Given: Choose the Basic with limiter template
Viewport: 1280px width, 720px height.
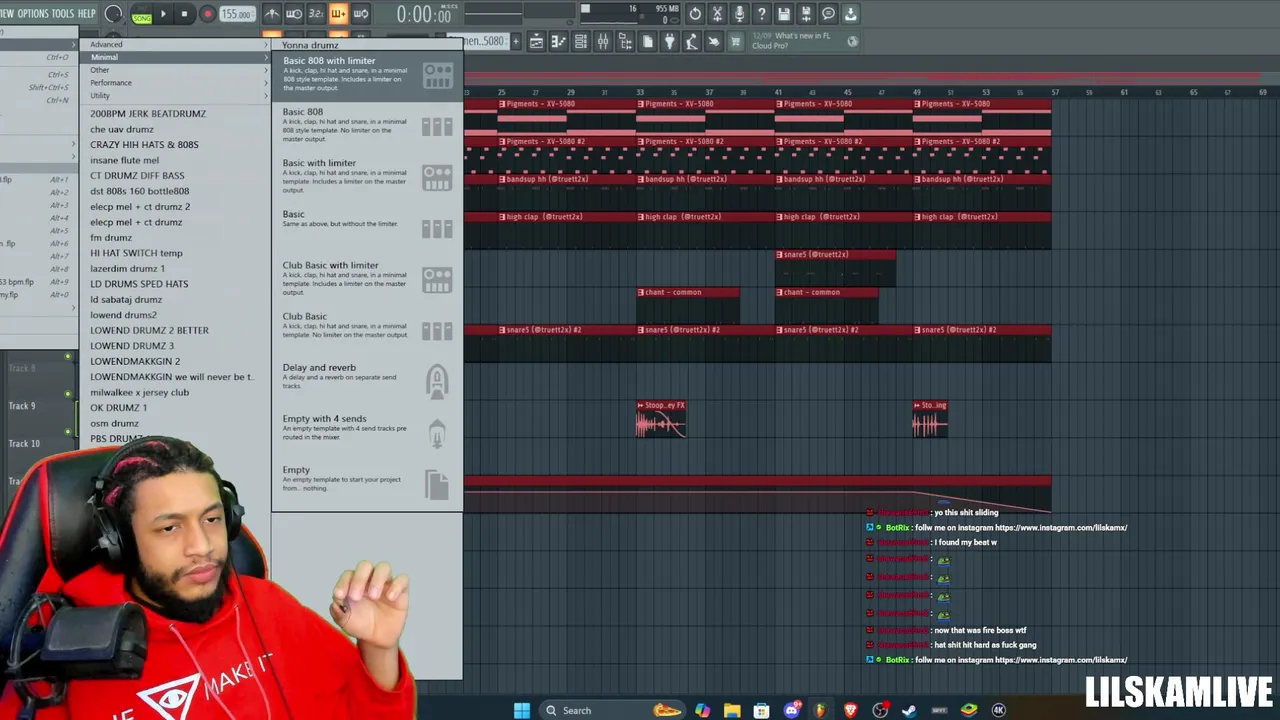Looking at the screenshot, I should coord(367,177).
